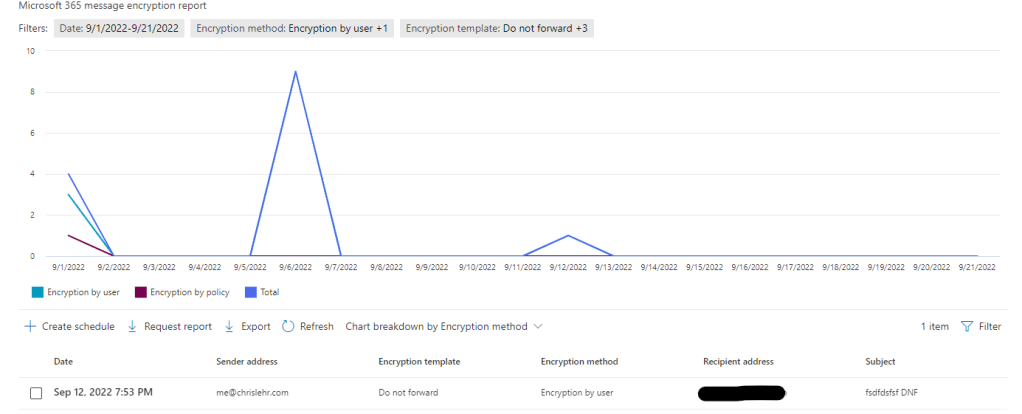The width and height of the screenshot is (1022, 414).
Task: Click the Recipient address column header
Action: pos(738,361)
